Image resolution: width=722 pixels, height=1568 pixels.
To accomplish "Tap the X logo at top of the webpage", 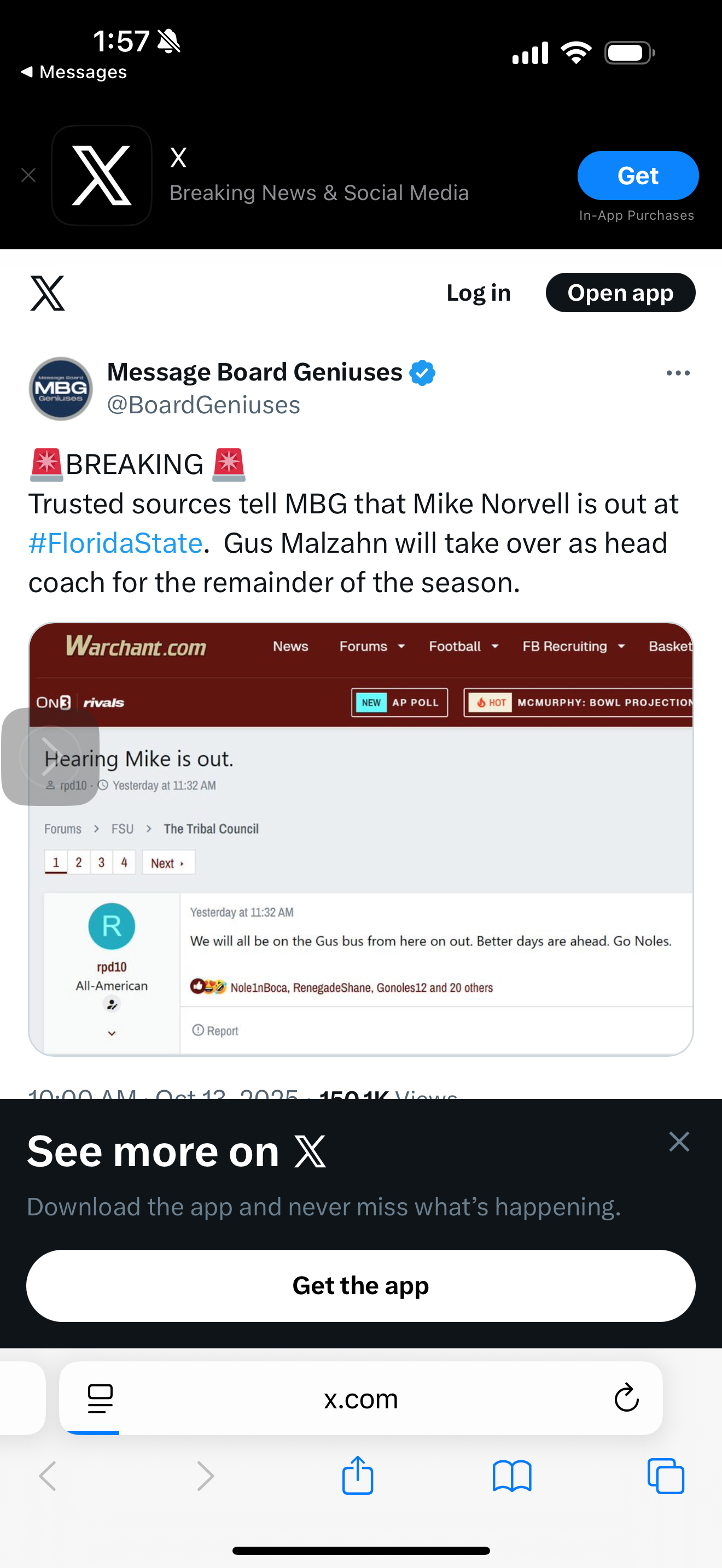I will pyautogui.click(x=49, y=293).
